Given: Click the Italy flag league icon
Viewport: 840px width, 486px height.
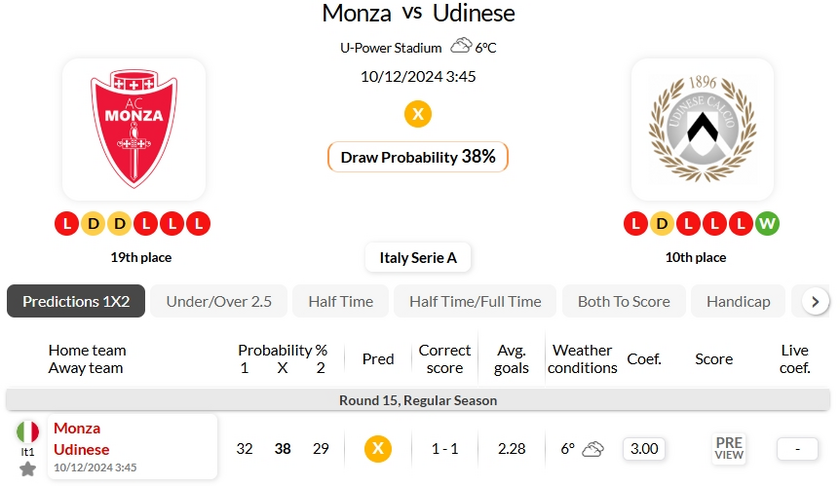Looking at the screenshot, I should (28, 432).
